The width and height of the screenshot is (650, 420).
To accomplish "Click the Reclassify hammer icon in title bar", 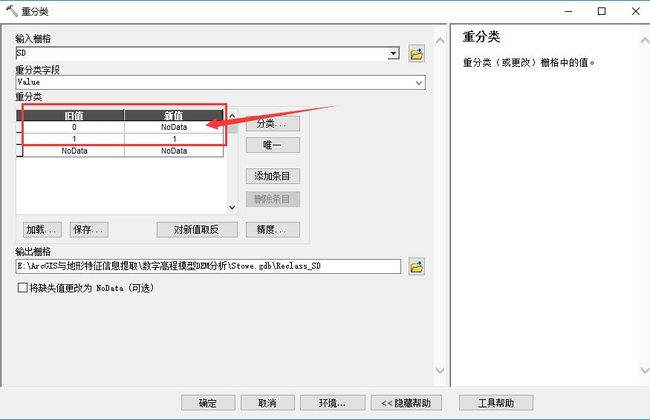I will point(11,11).
